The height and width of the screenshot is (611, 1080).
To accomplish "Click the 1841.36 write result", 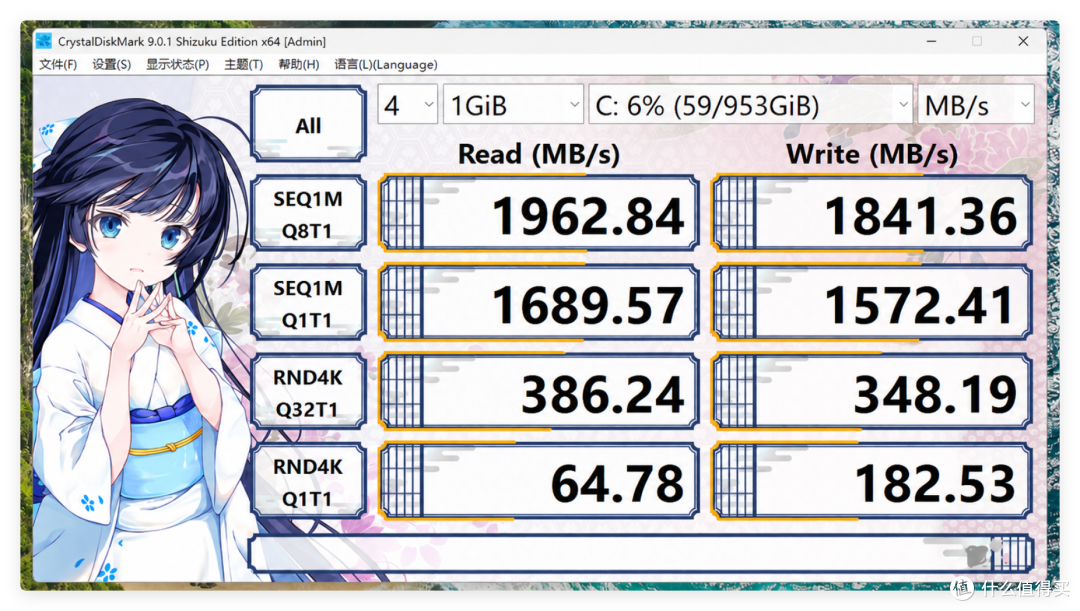I will (872, 214).
